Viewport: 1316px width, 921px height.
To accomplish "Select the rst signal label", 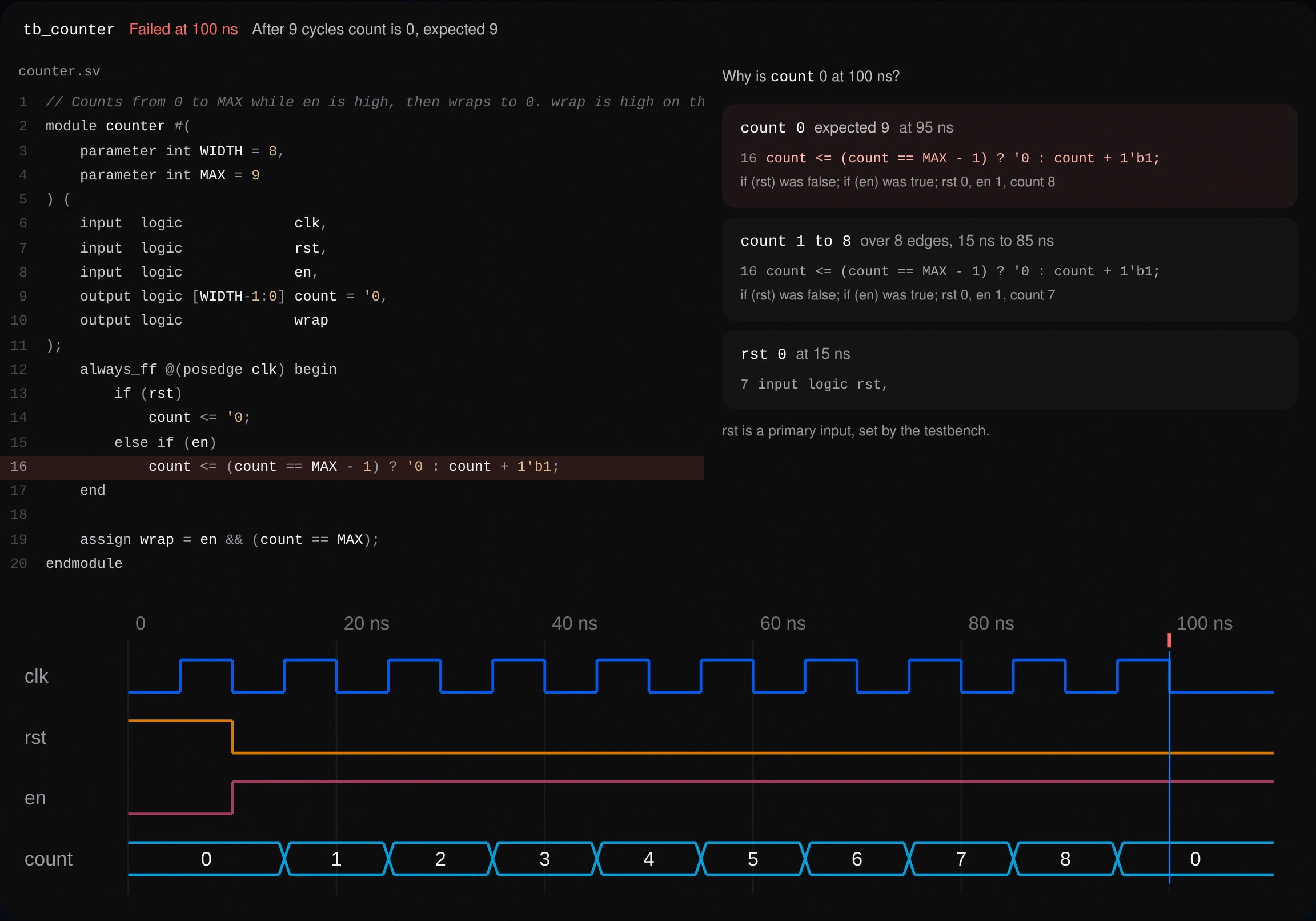I will 35,738.
